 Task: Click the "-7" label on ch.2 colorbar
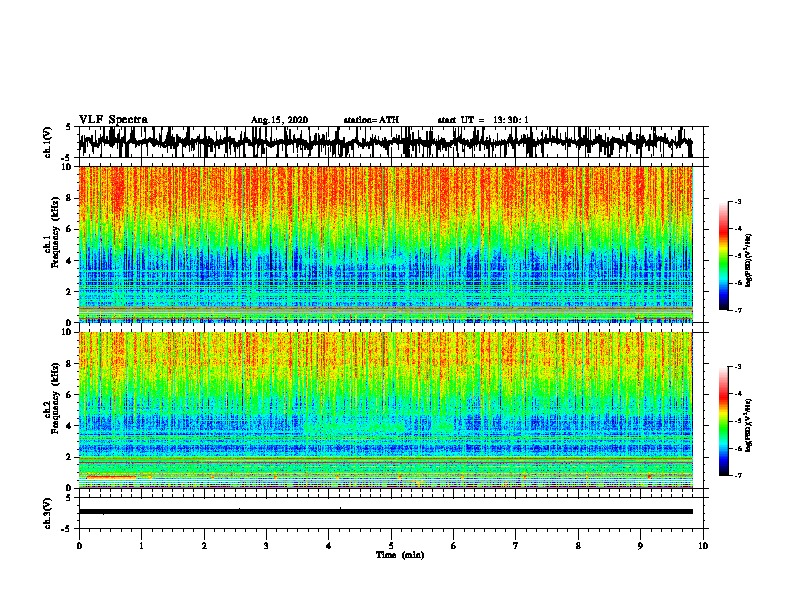pyautogui.click(x=737, y=475)
